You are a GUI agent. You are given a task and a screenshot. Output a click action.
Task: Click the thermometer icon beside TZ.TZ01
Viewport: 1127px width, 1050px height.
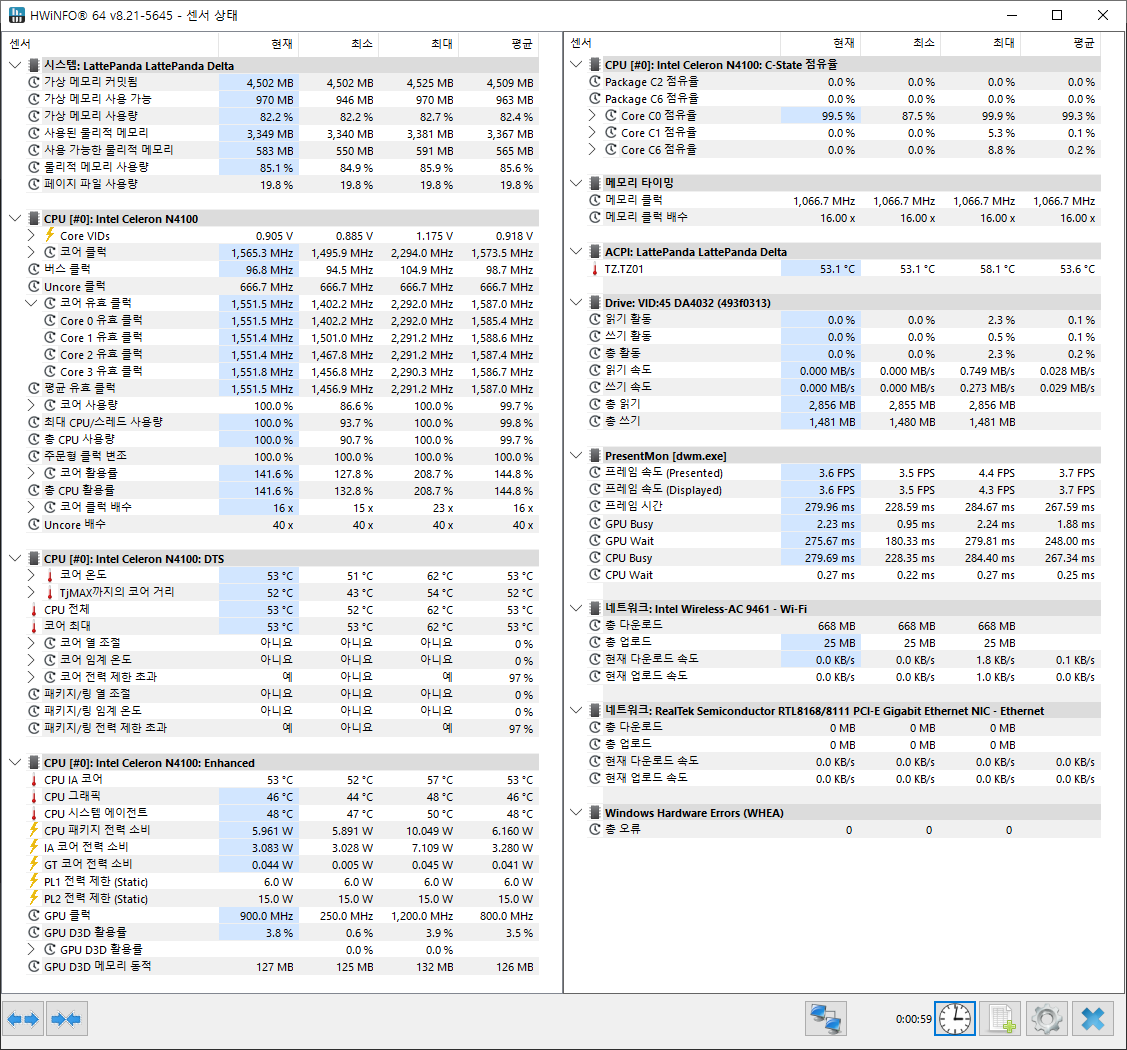click(594, 270)
